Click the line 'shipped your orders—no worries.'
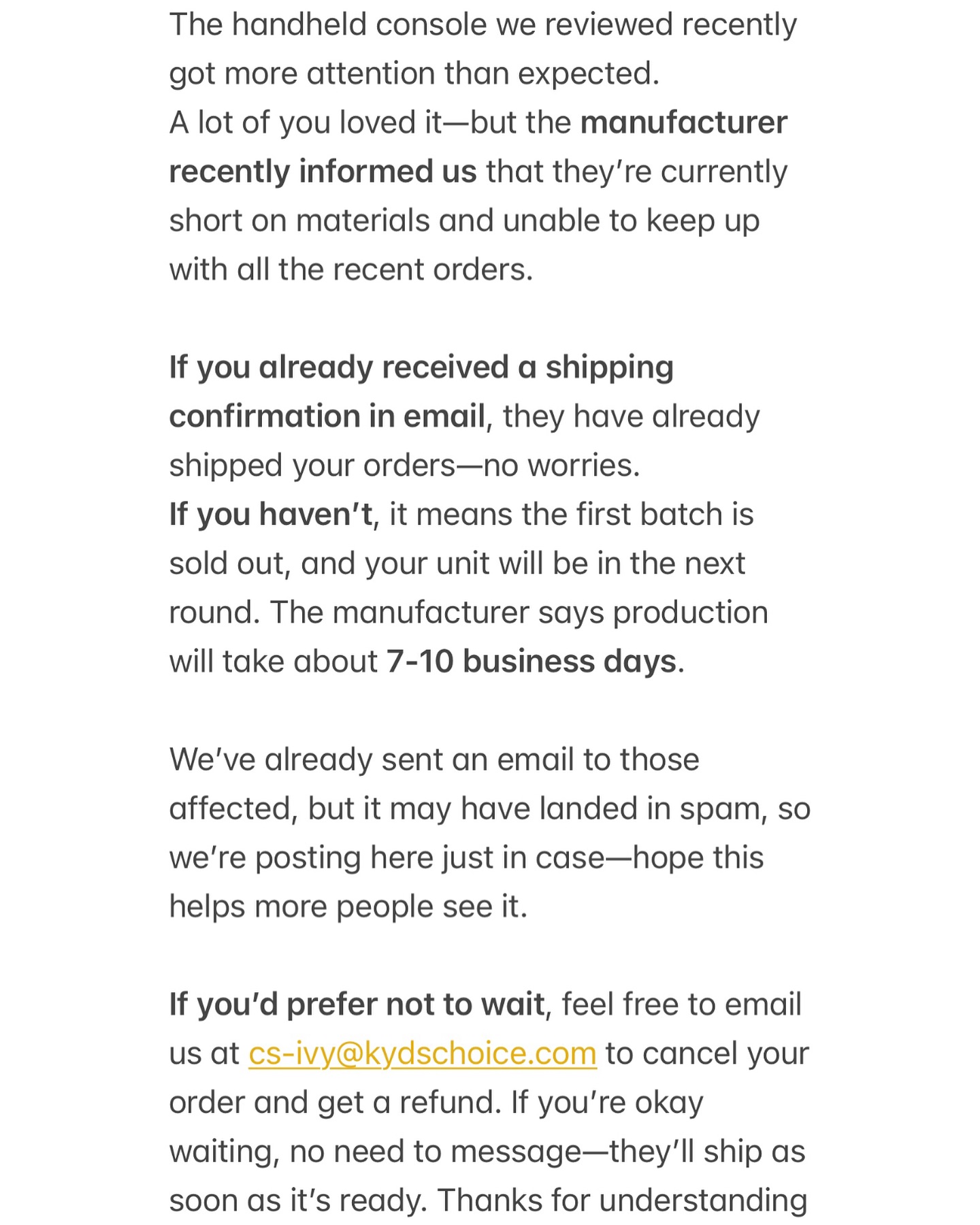Viewport: 980px width, 1225px height. (405, 466)
